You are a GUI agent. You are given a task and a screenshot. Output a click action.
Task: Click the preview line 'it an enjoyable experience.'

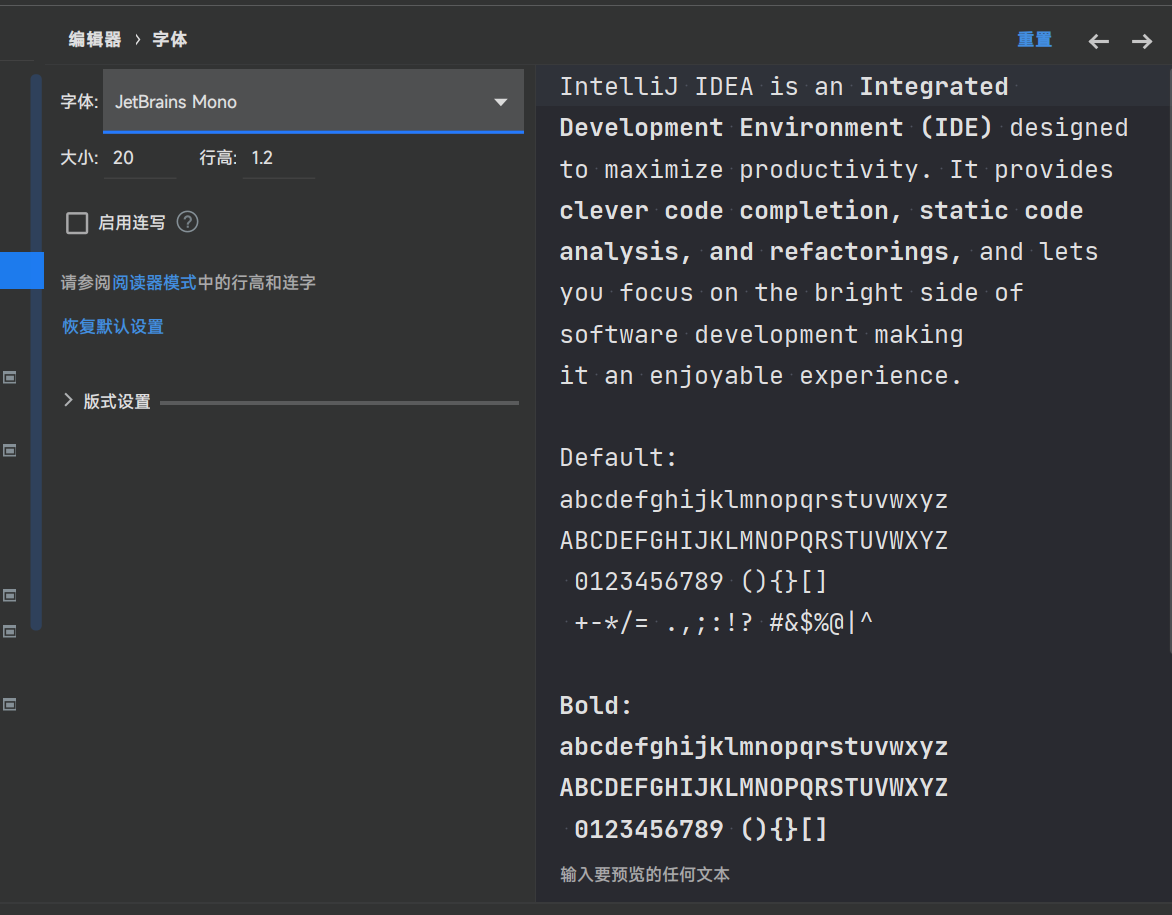(761, 375)
